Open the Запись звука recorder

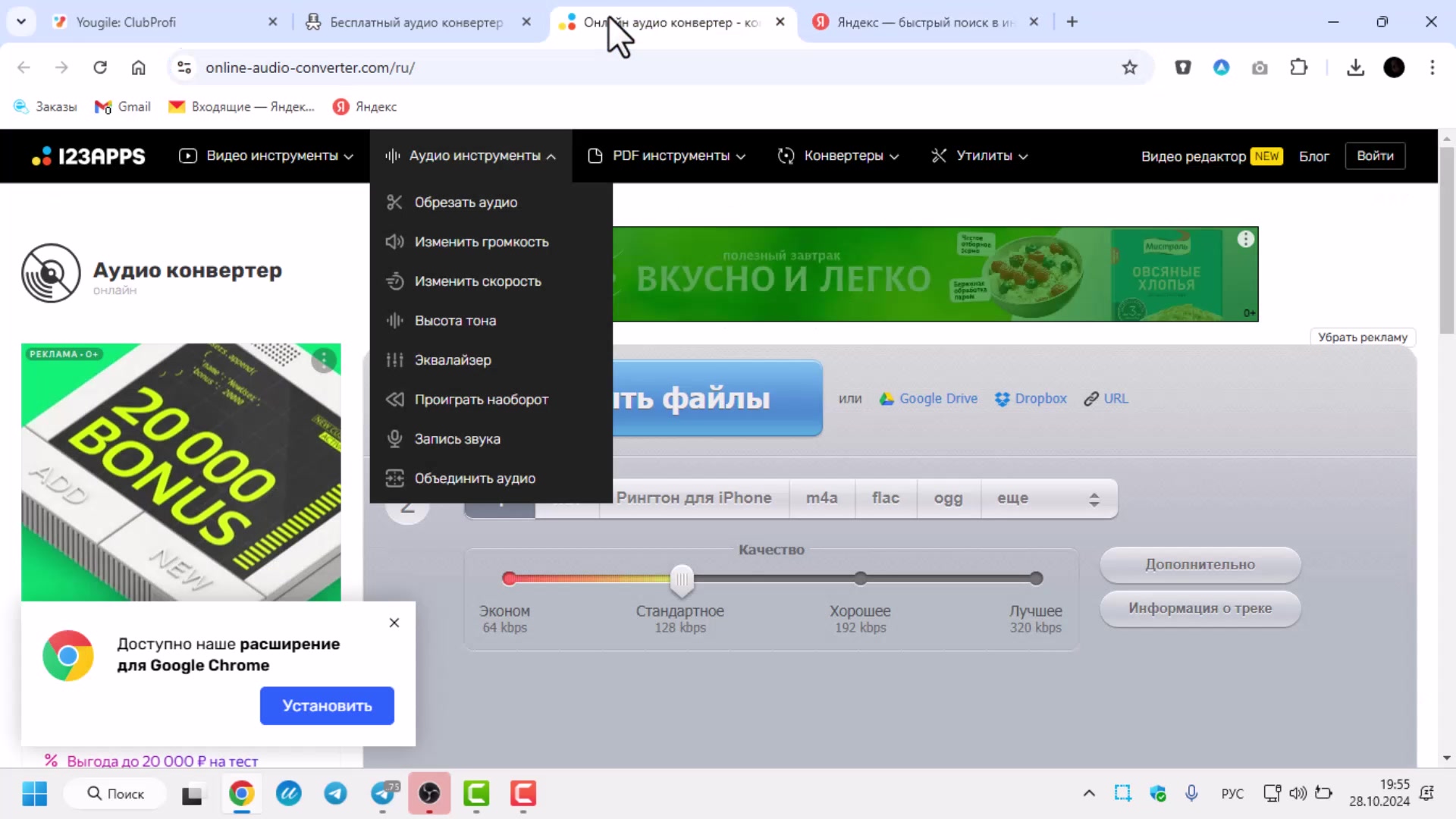tap(457, 438)
